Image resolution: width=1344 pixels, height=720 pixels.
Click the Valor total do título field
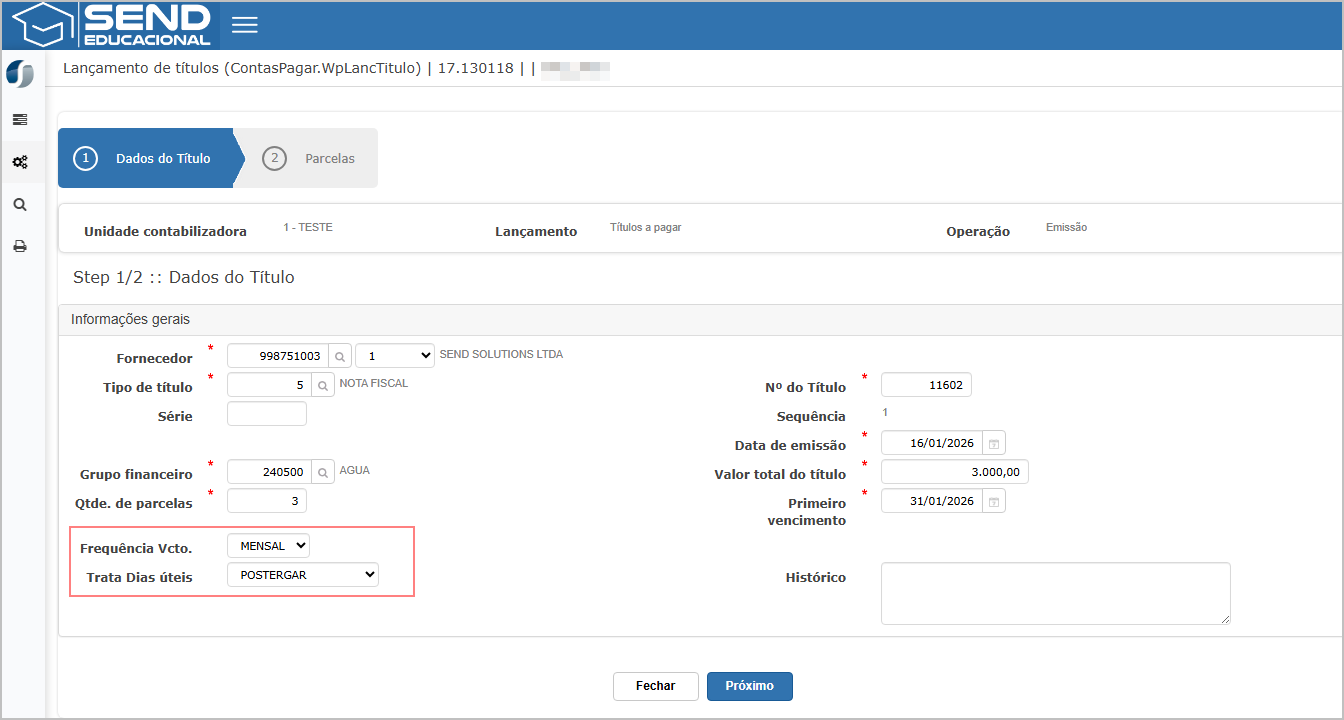[954, 472]
